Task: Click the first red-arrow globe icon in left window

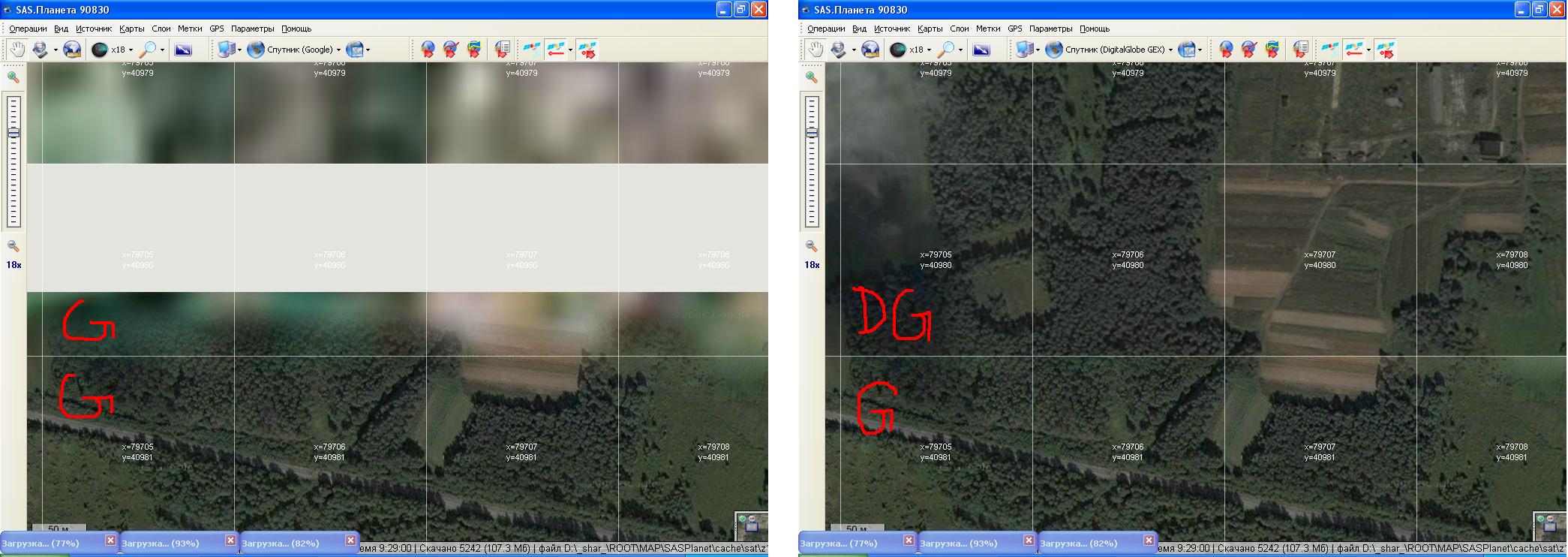Action: tap(428, 50)
